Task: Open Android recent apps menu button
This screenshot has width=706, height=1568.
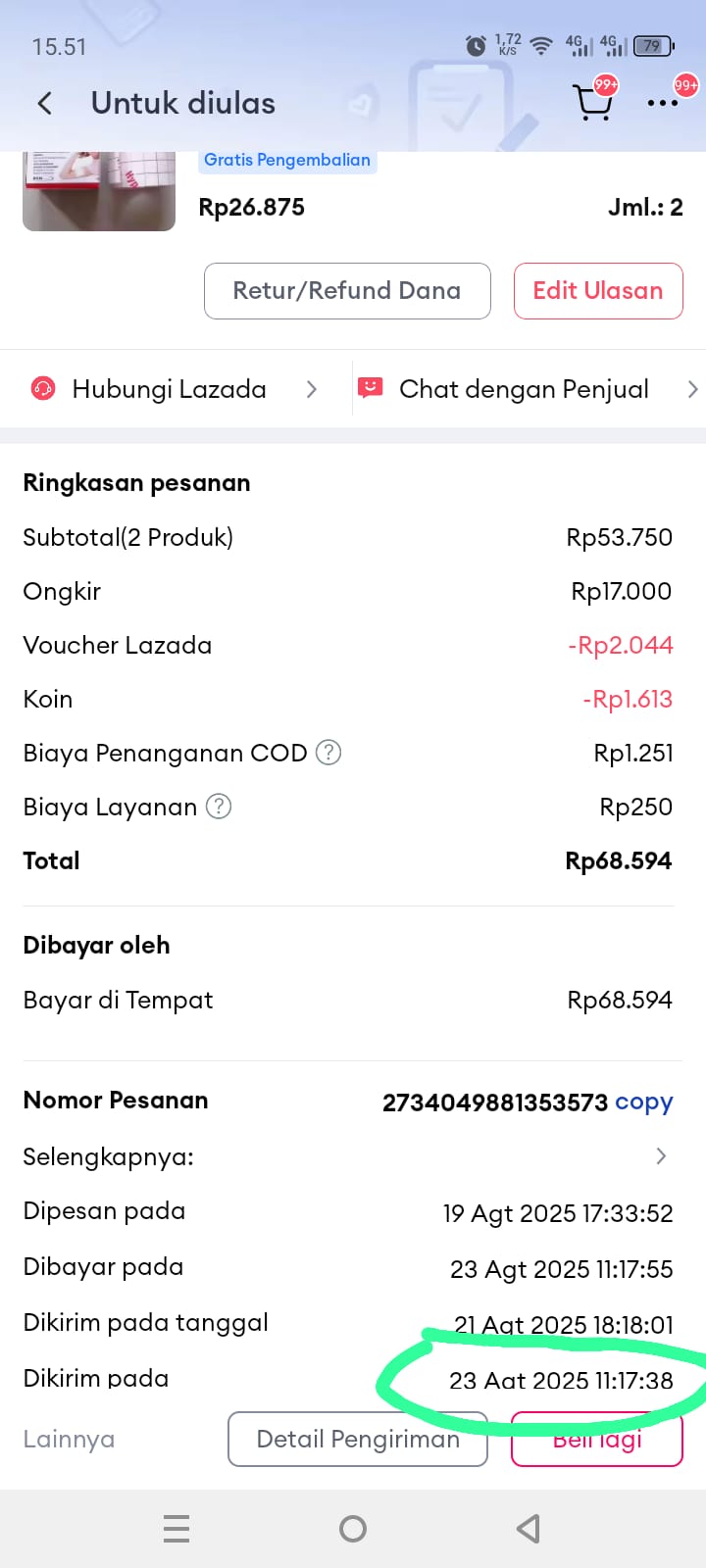Action: click(176, 1529)
